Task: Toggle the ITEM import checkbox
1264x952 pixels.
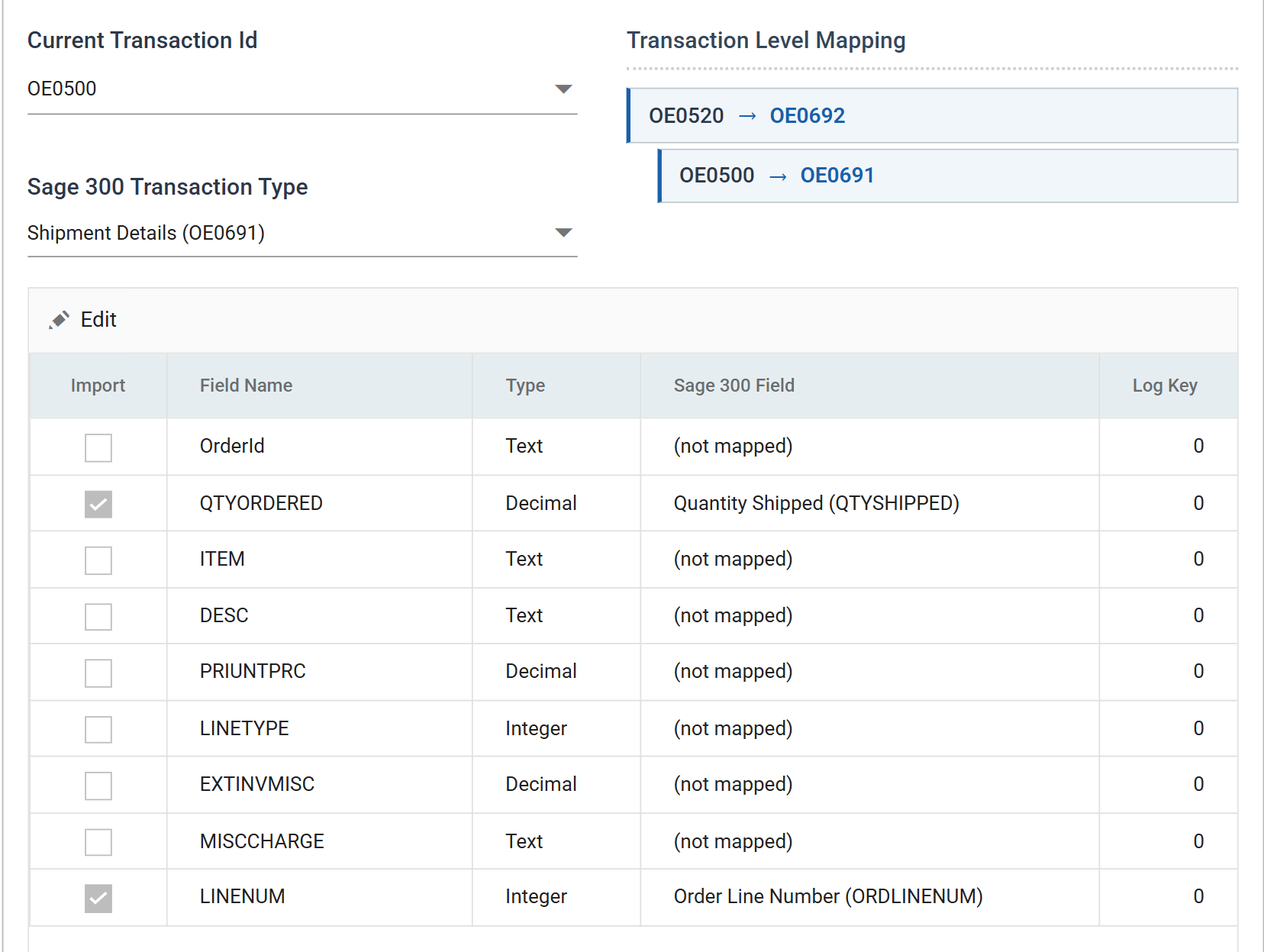Action: coord(98,560)
